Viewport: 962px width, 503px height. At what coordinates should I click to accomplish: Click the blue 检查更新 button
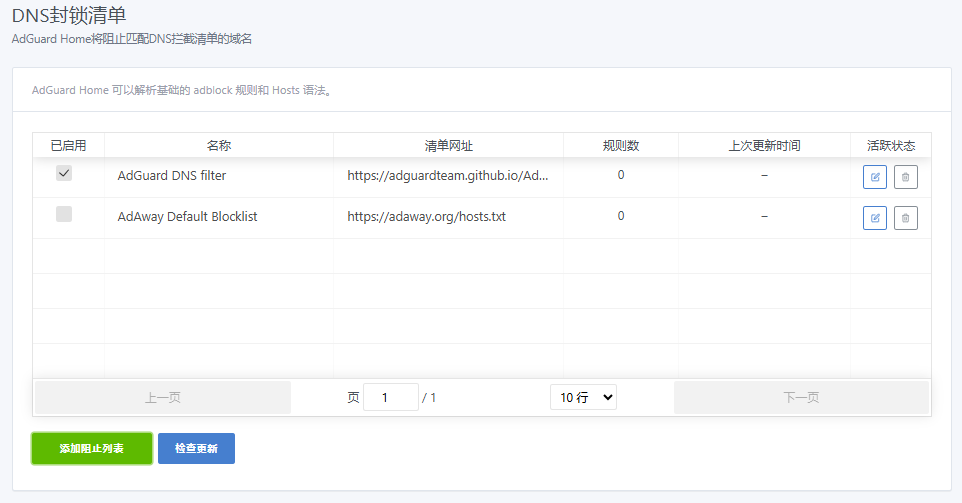(196, 448)
